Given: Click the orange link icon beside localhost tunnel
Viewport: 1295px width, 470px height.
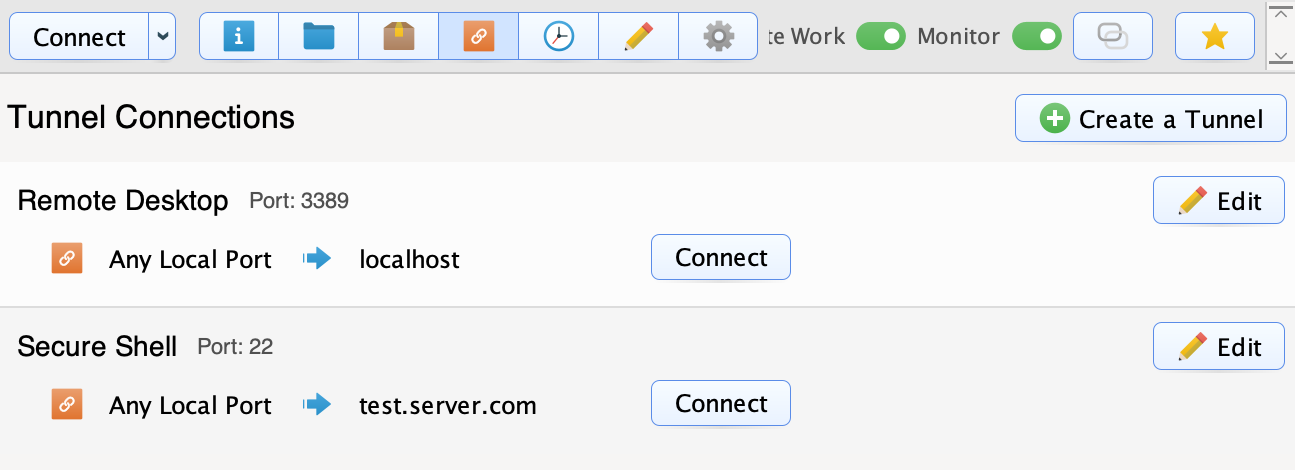Looking at the screenshot, I should (66, 259).
